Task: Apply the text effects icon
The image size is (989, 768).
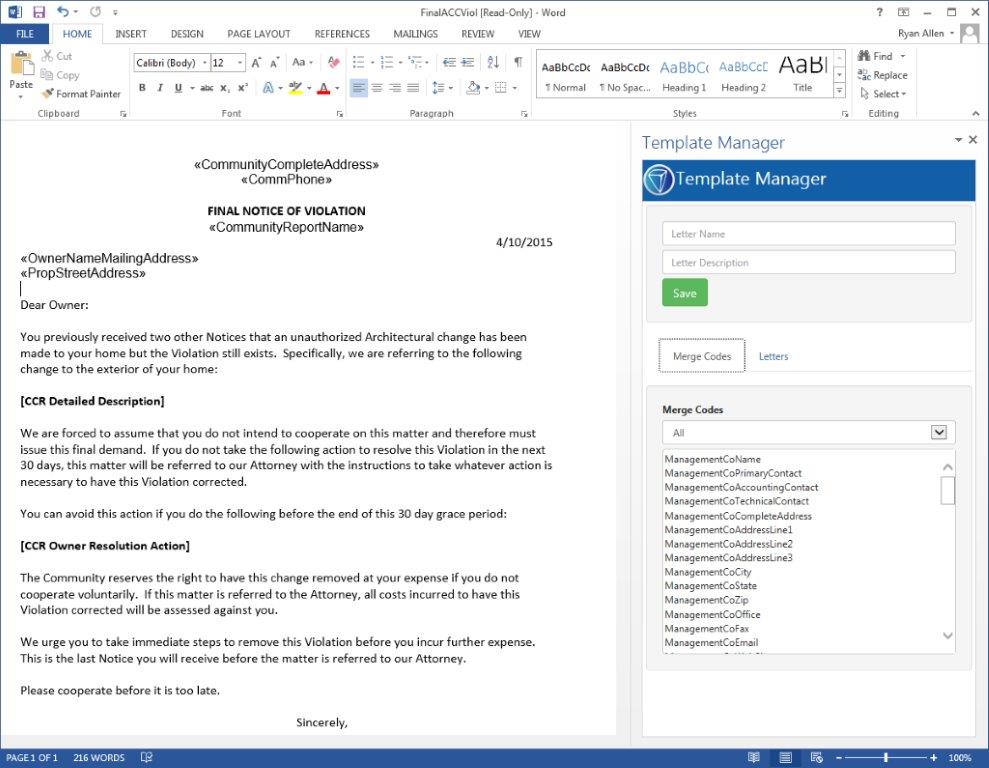Action: tap(268, 88)
